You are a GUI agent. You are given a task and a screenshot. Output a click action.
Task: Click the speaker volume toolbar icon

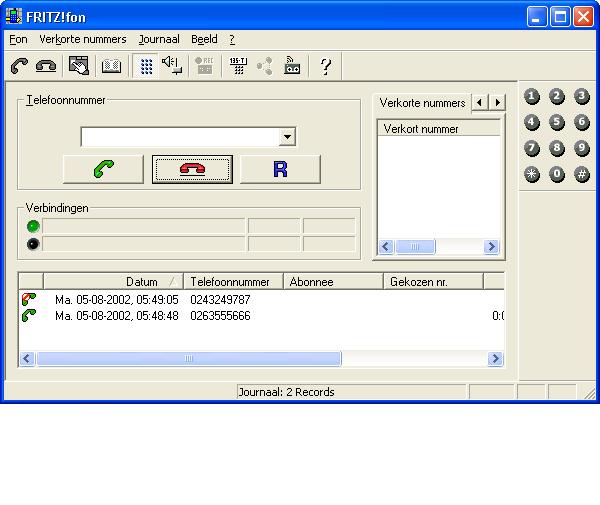point(172,66)
